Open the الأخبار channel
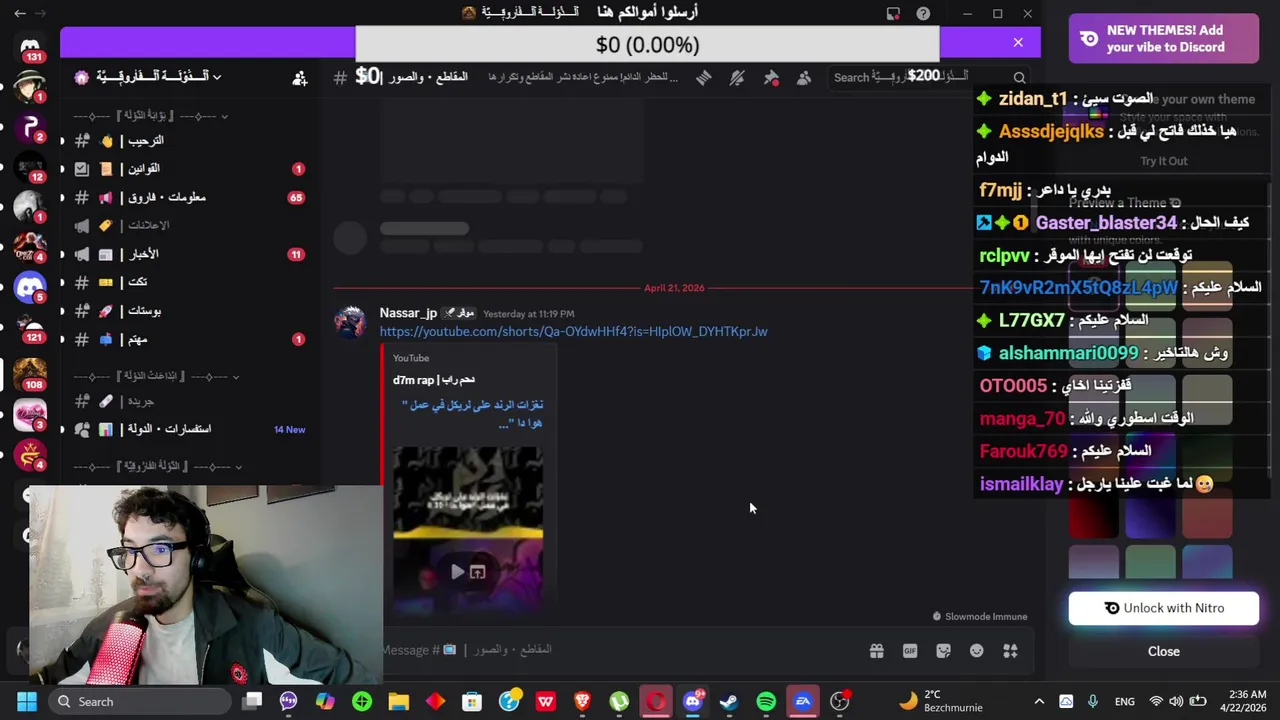The height and width of the screenshot is (720, 1280). click(190, 254)
